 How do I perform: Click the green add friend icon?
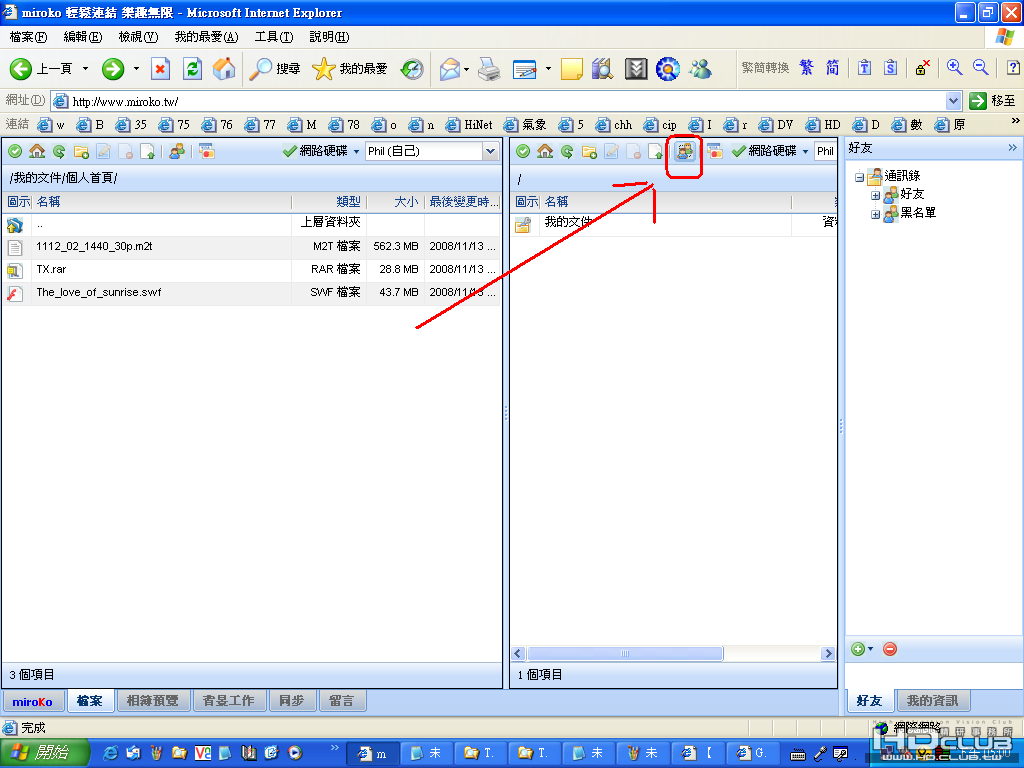point(858,649)
